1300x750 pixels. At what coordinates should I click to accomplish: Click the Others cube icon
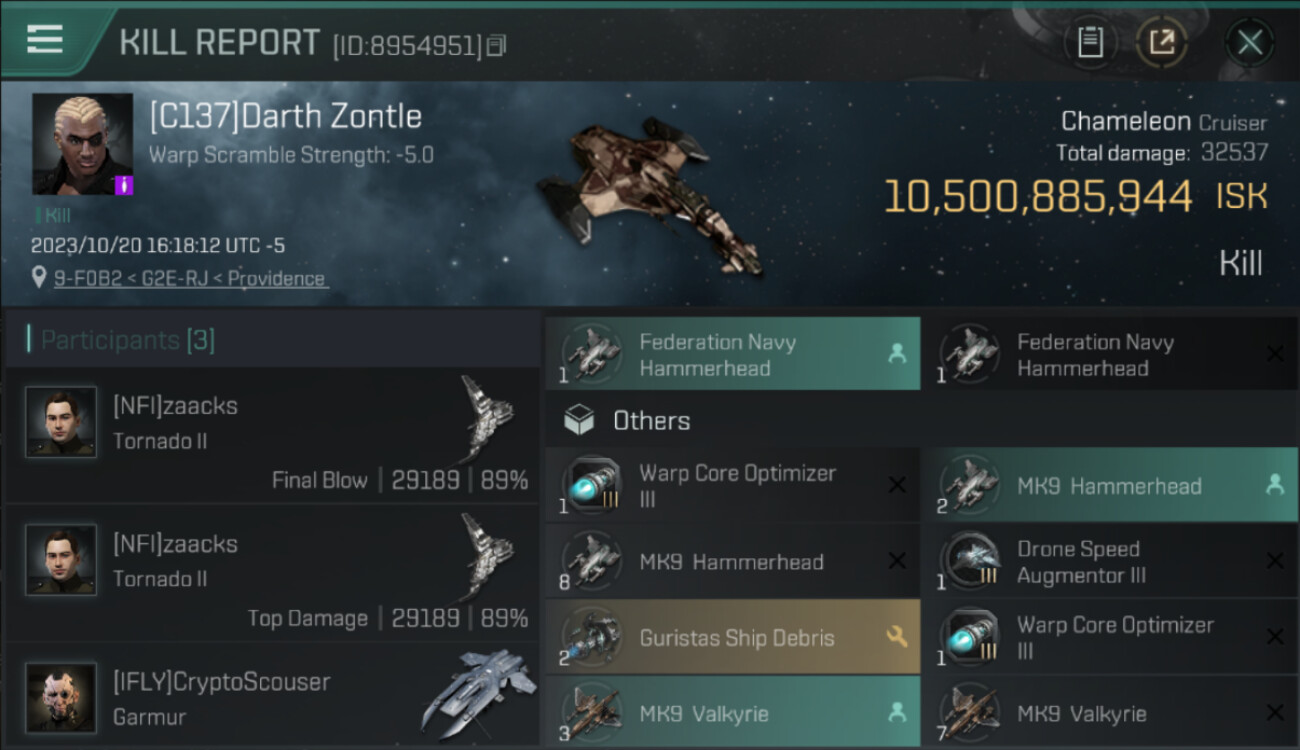pyautogui.click(x=579, y=420)
